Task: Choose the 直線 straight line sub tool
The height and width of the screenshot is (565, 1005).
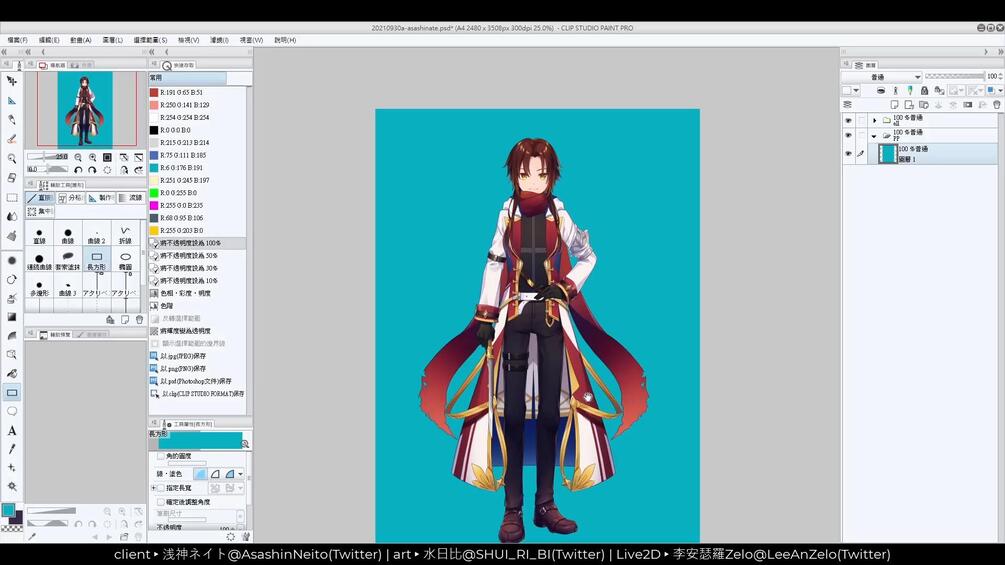Action: (x=39, y=235)
